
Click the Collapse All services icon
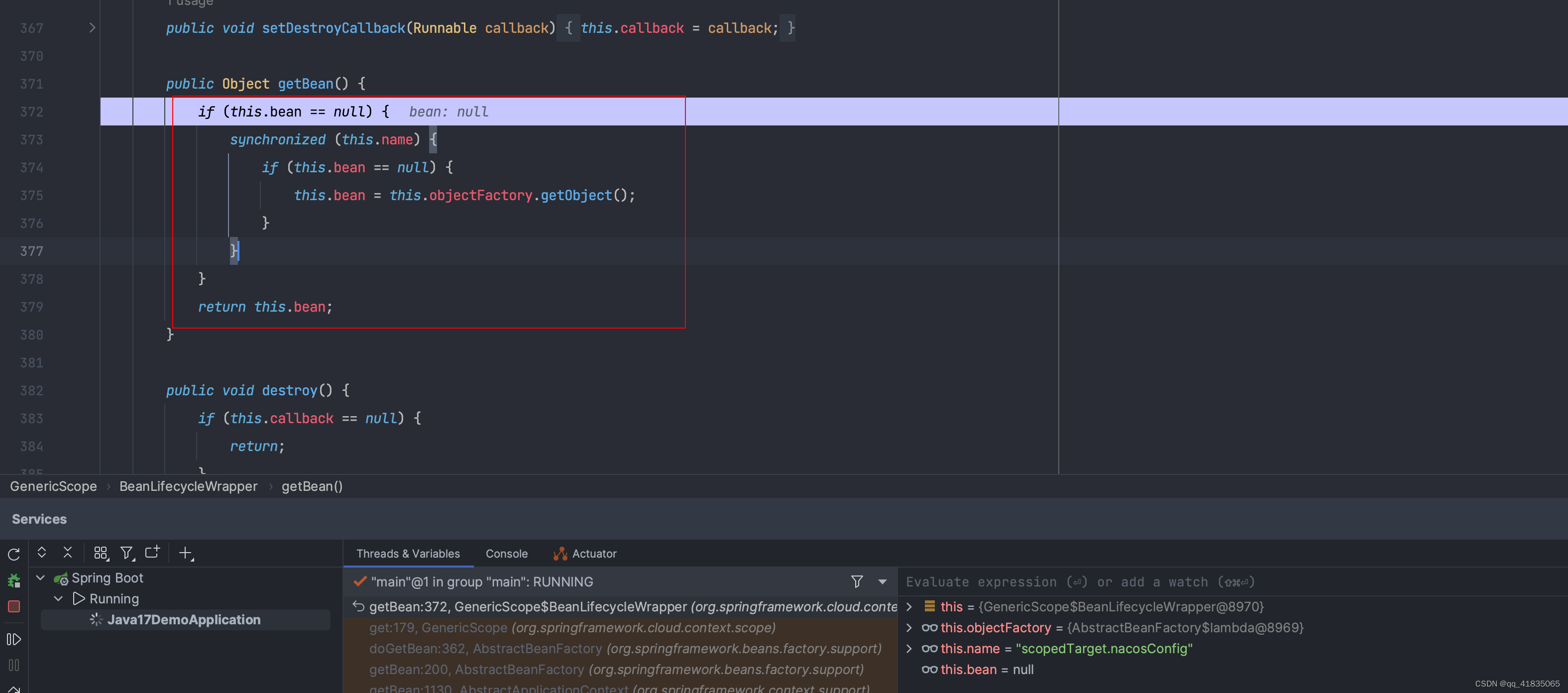pyautogui.click(x=68, y=552)
